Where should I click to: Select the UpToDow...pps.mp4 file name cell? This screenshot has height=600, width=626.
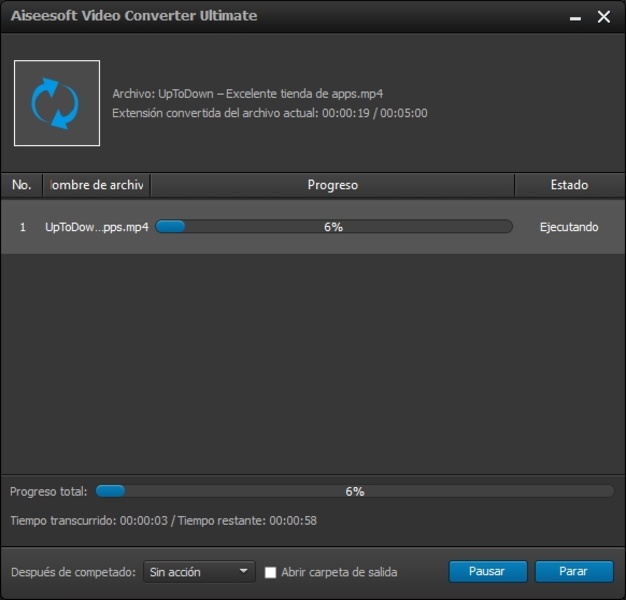(x=97, y=227)
